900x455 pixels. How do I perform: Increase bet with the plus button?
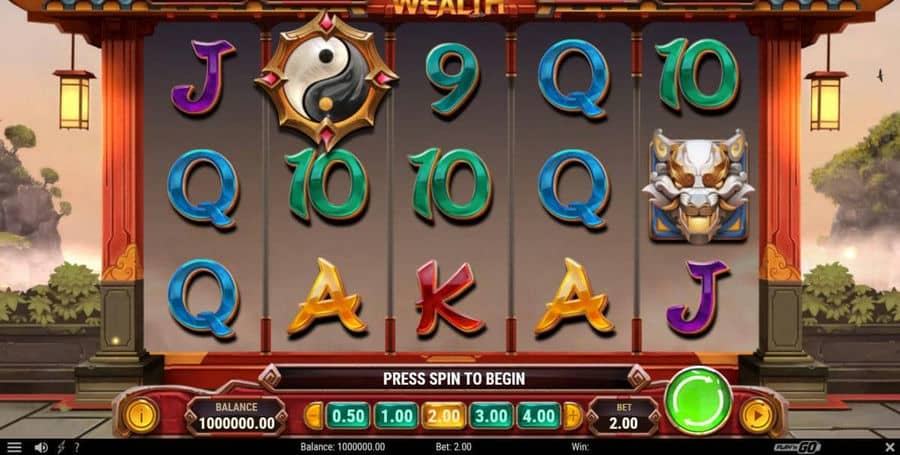573,416
